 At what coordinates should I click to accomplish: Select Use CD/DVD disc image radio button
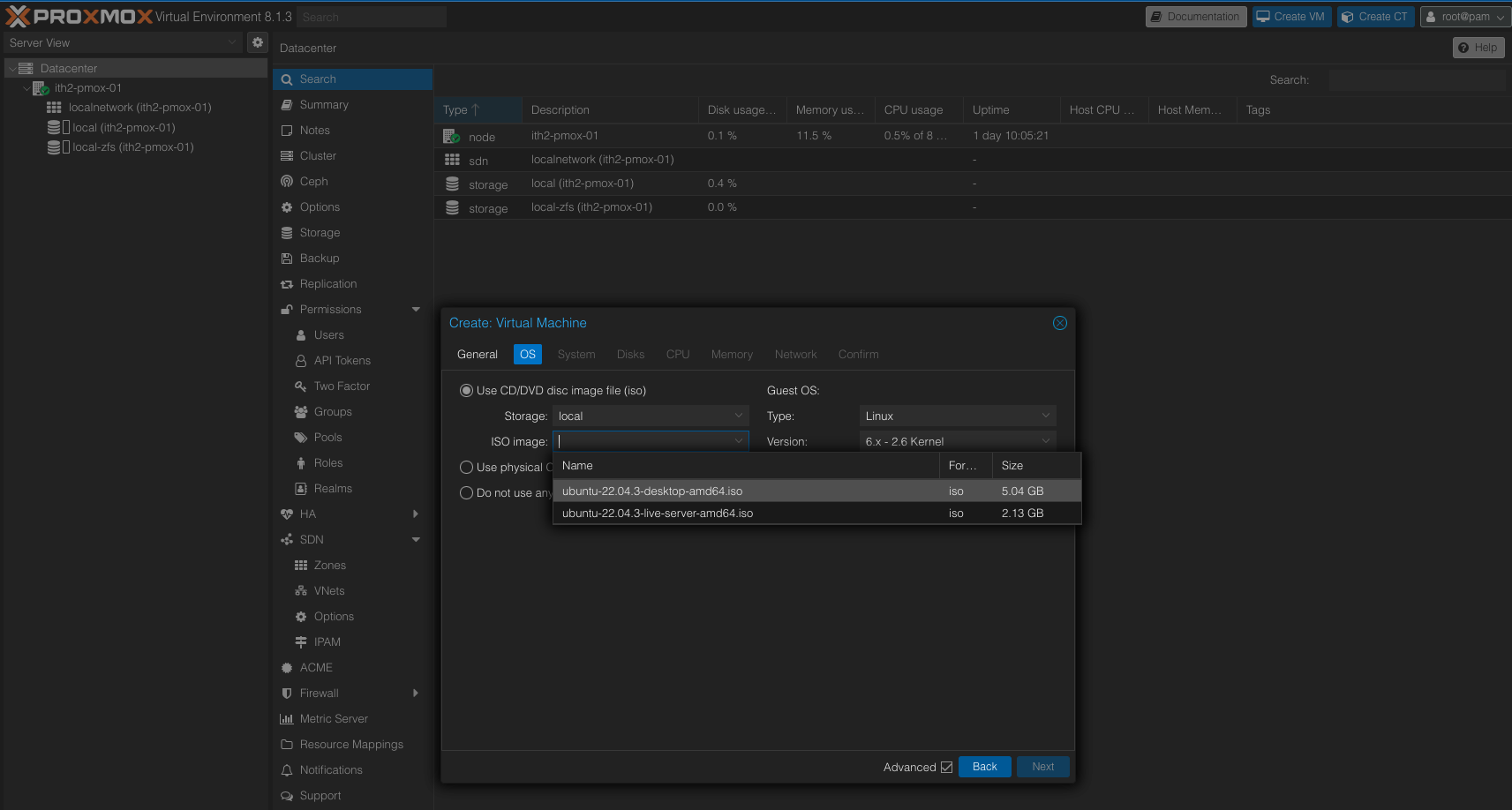(466, 391)
